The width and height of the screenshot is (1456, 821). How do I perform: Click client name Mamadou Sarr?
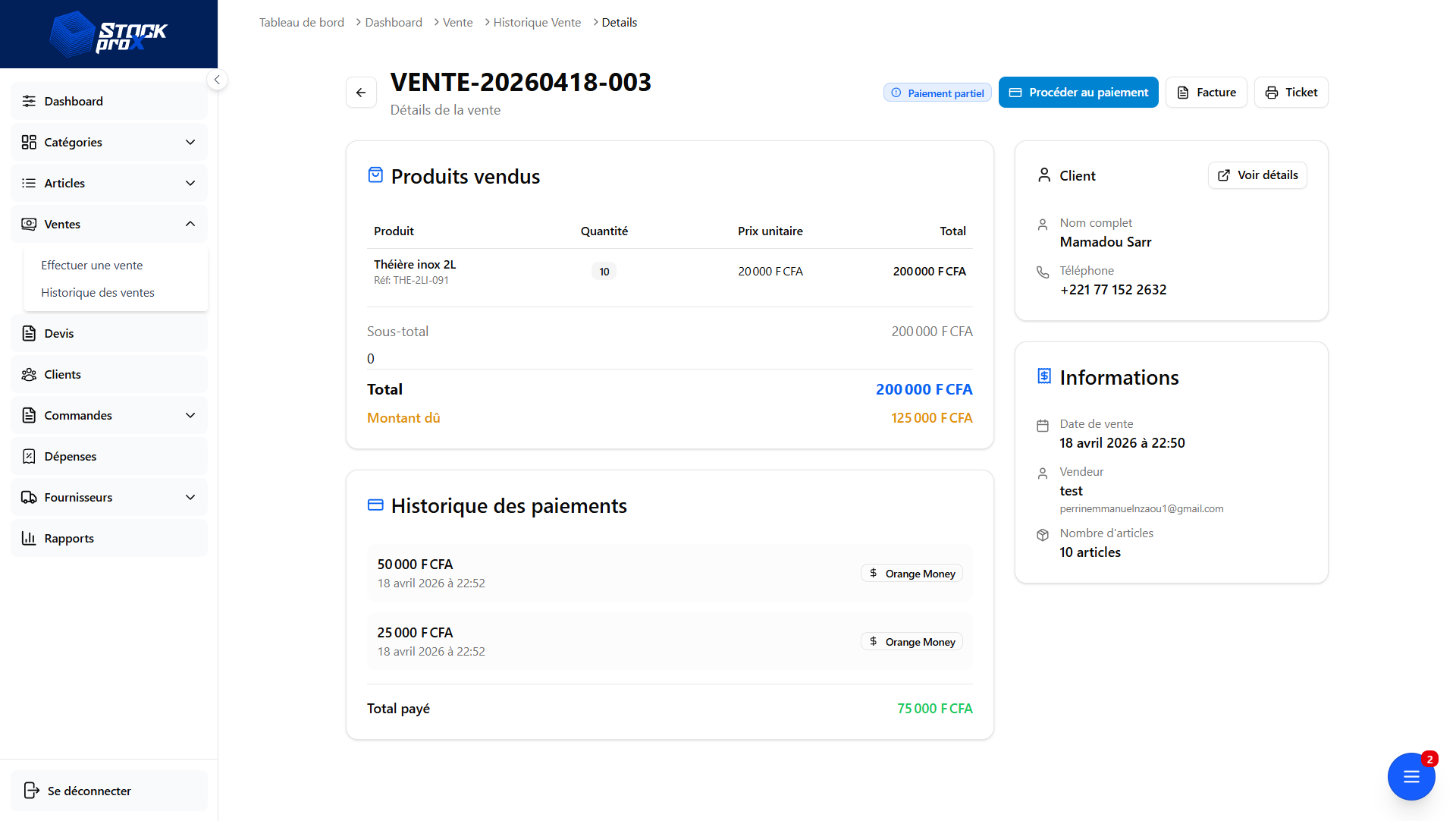click(x=1106, y=242)
